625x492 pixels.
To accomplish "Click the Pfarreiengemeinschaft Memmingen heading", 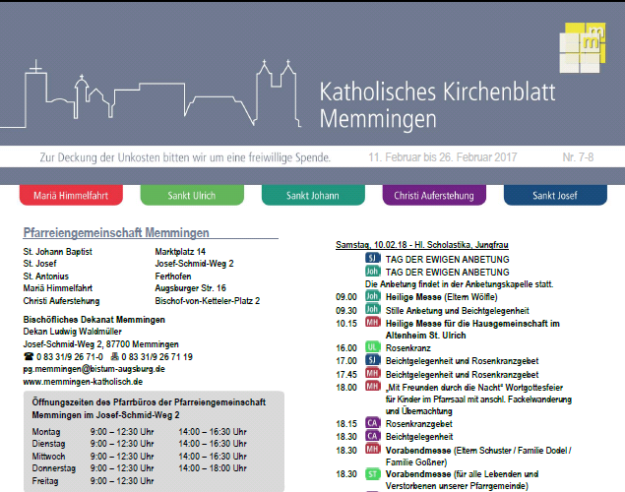I will coord(116,232).
